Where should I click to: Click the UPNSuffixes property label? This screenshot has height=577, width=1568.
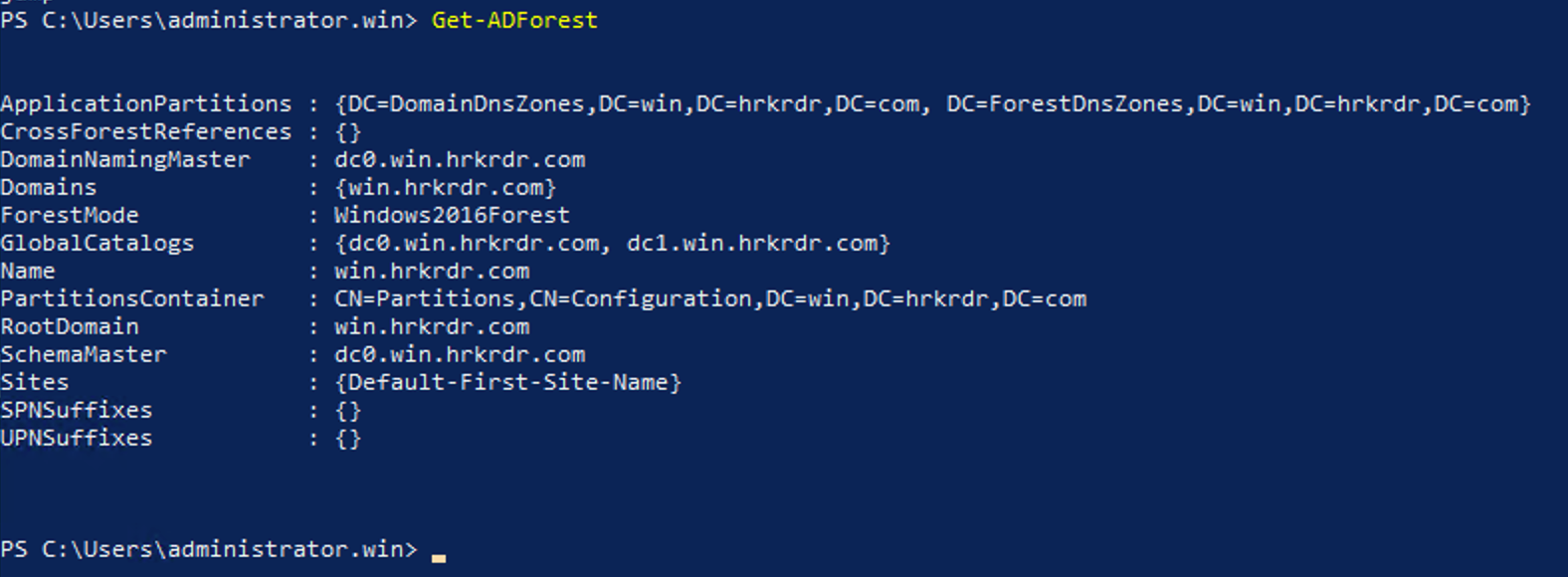pyautogui.click(x=77, y=438)
